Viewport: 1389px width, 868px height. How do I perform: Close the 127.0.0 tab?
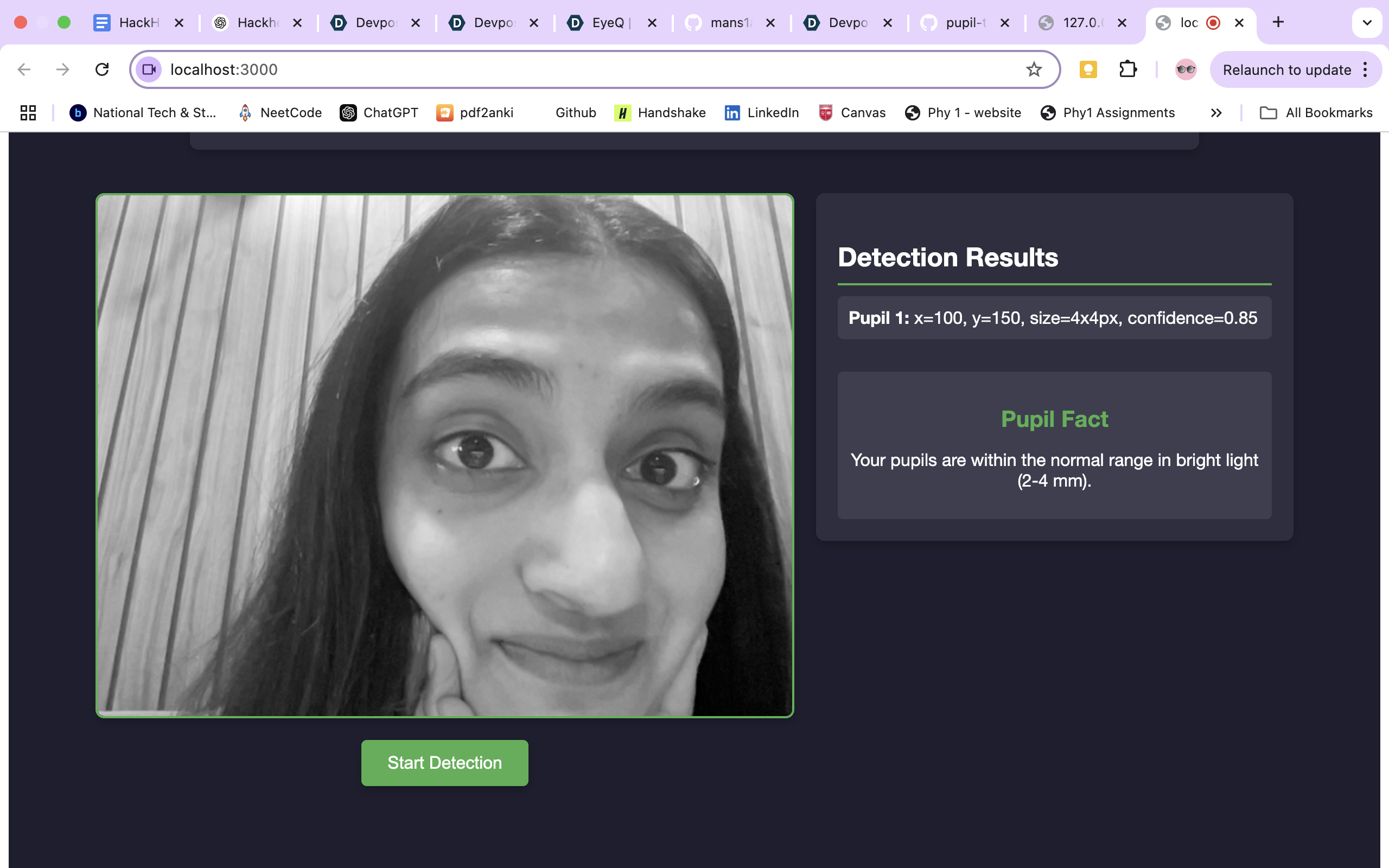click(x=1122, y=22)
